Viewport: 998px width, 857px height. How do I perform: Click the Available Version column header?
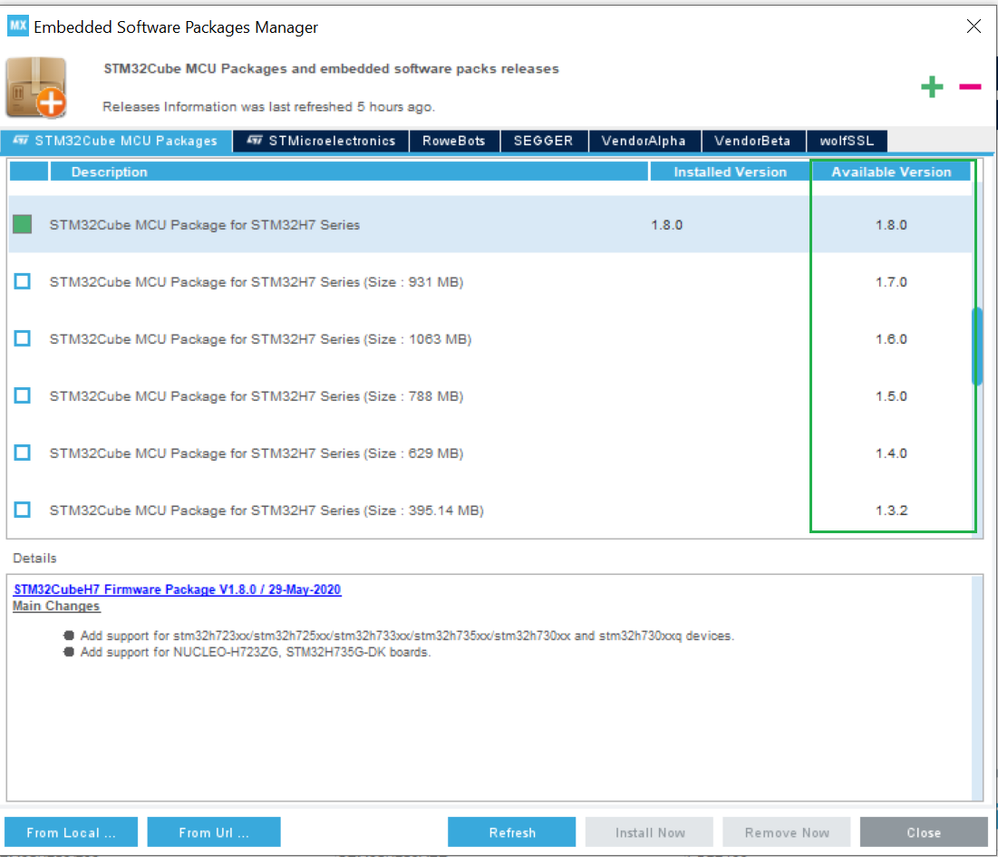click(x=891, y=172)
